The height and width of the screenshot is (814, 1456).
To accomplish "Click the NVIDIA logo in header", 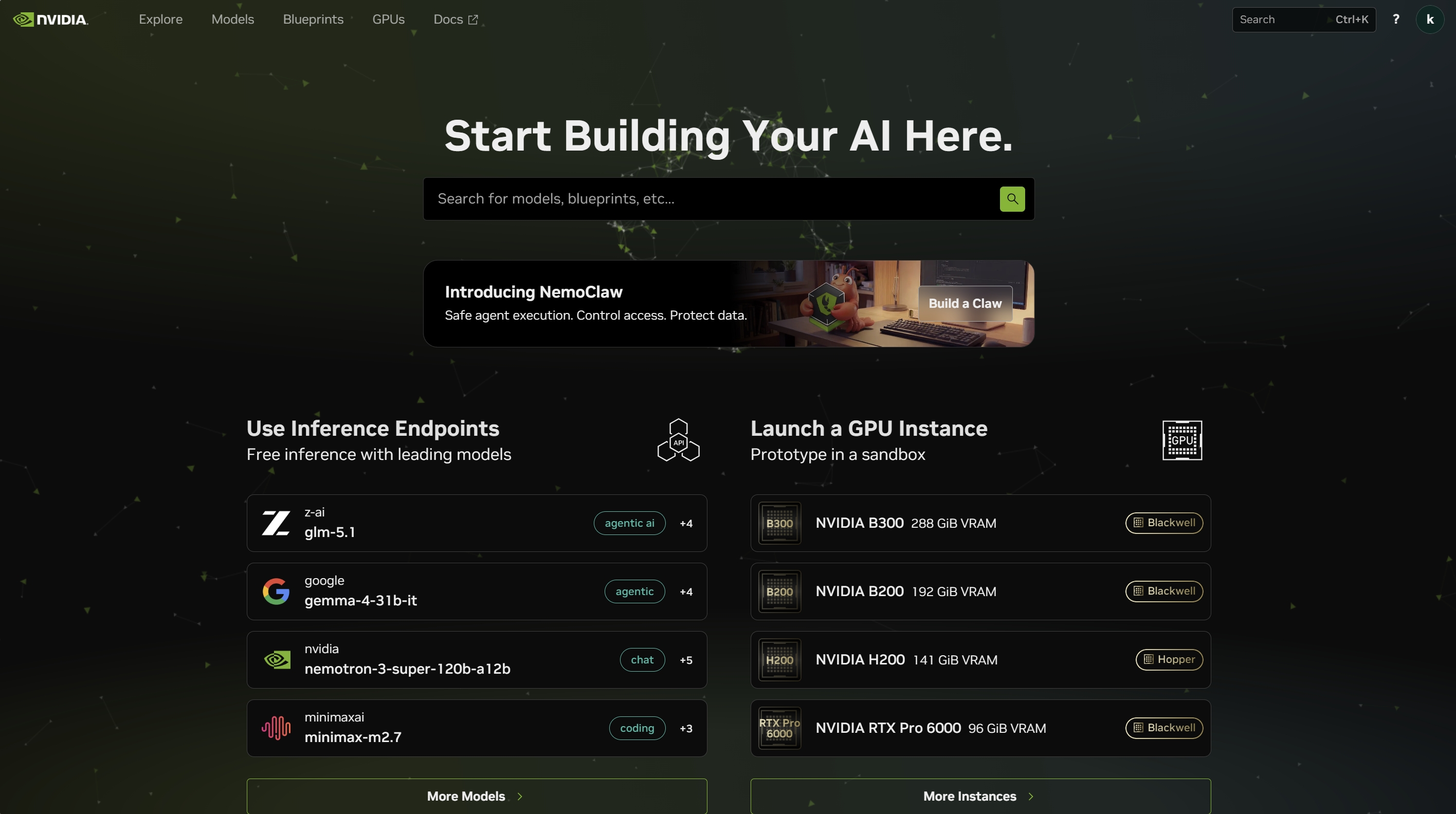I will click(50, 20).
